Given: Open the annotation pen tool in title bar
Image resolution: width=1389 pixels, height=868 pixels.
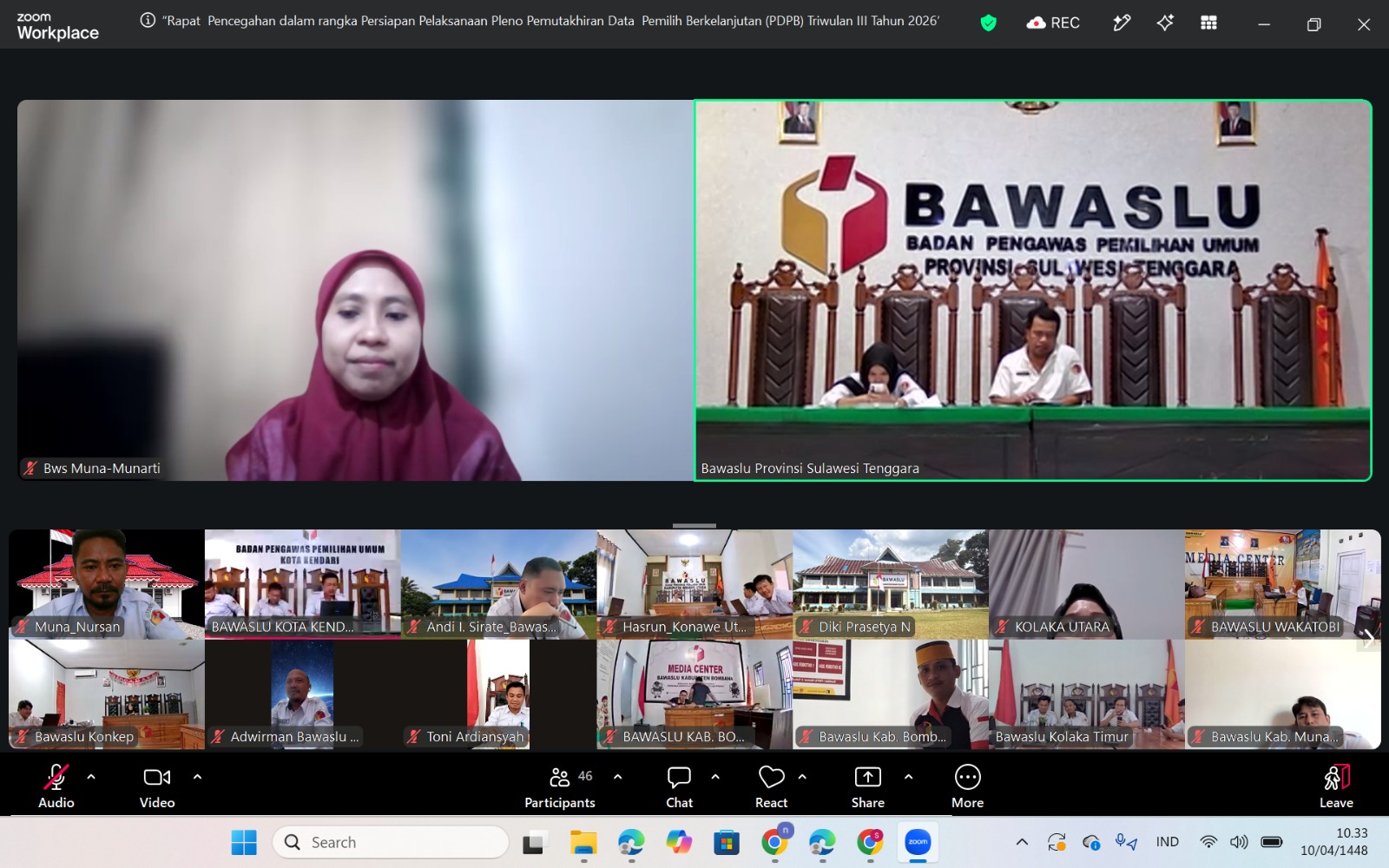Looking at the screenshot, I should point(1122,23).
